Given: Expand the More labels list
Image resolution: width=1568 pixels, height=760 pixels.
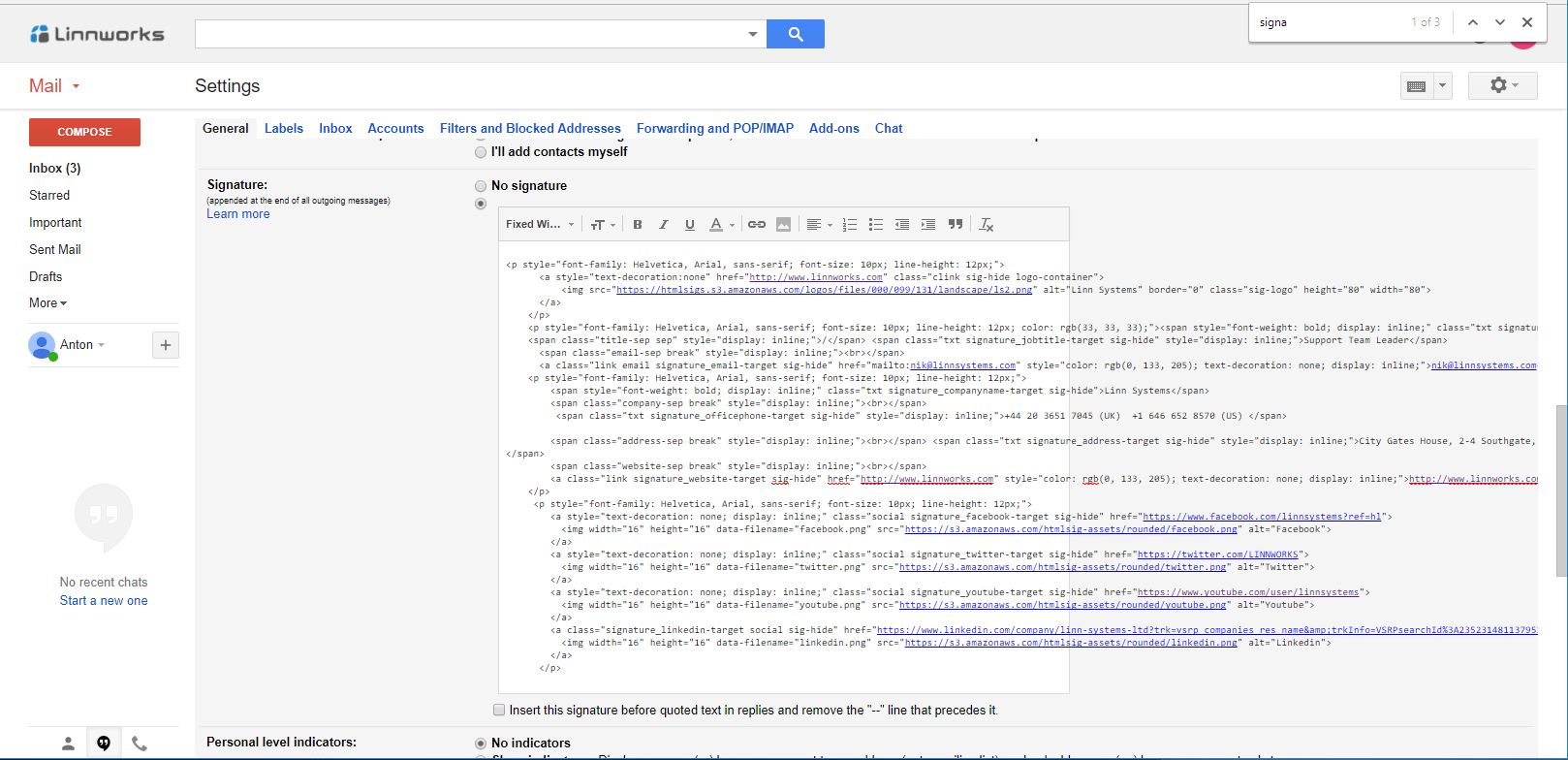Looking at the screenshot, I should tap(48, 302).
